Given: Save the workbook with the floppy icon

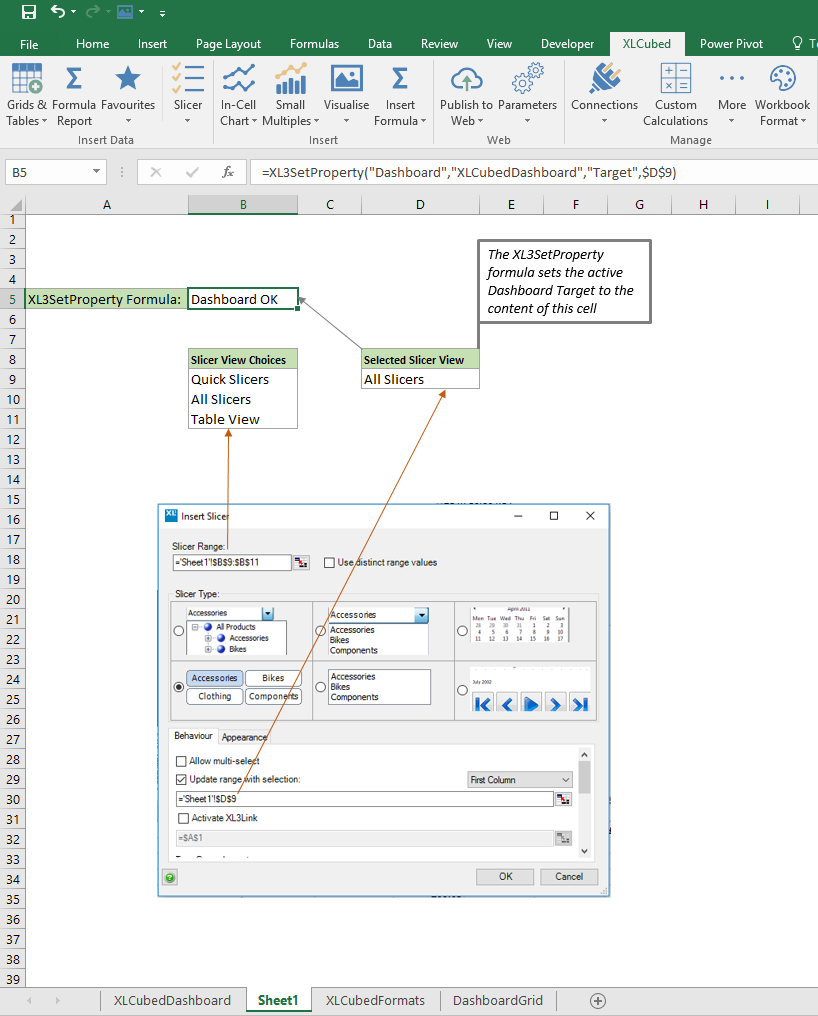Looking at the screenshot, I should pos(28,13).
